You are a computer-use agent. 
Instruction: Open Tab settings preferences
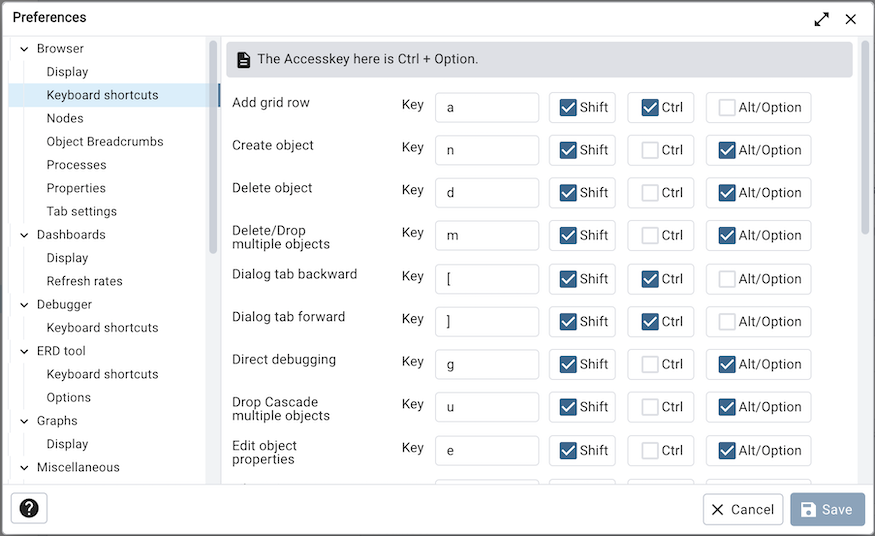pos(82,211)
